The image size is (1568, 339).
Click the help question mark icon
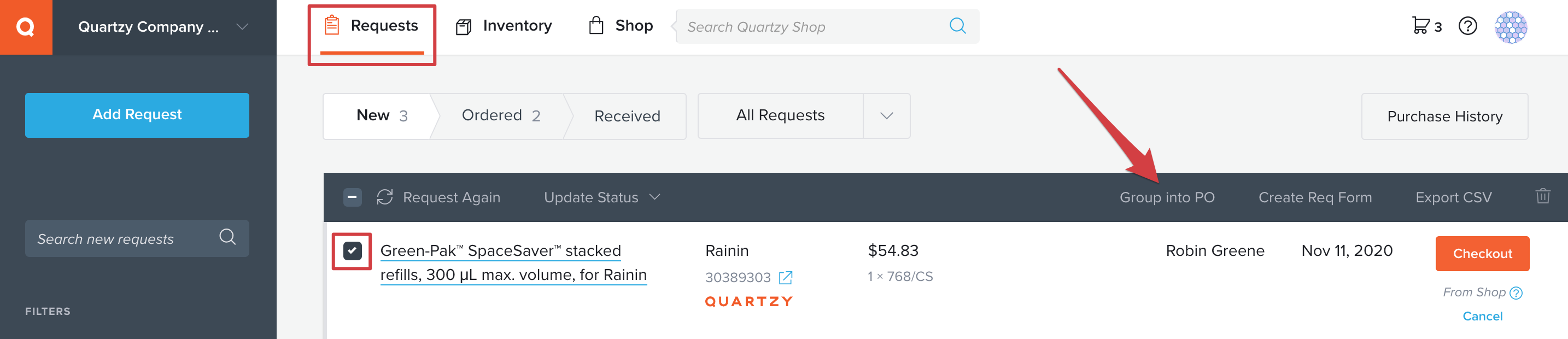point(1467,26)
